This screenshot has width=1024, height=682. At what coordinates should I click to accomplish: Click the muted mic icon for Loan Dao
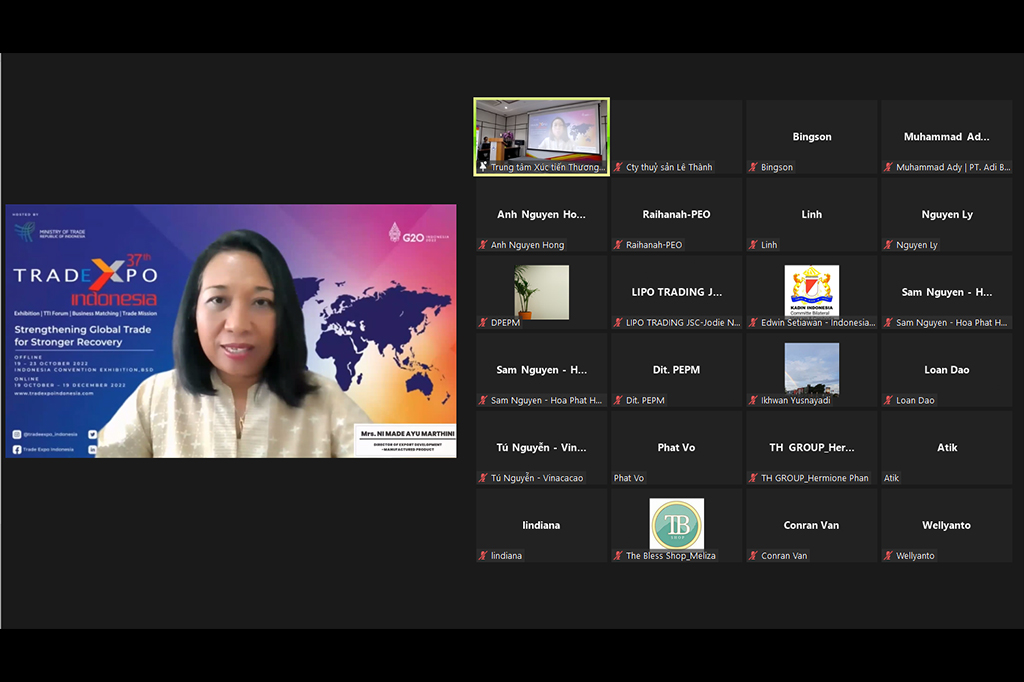point(888,400)
